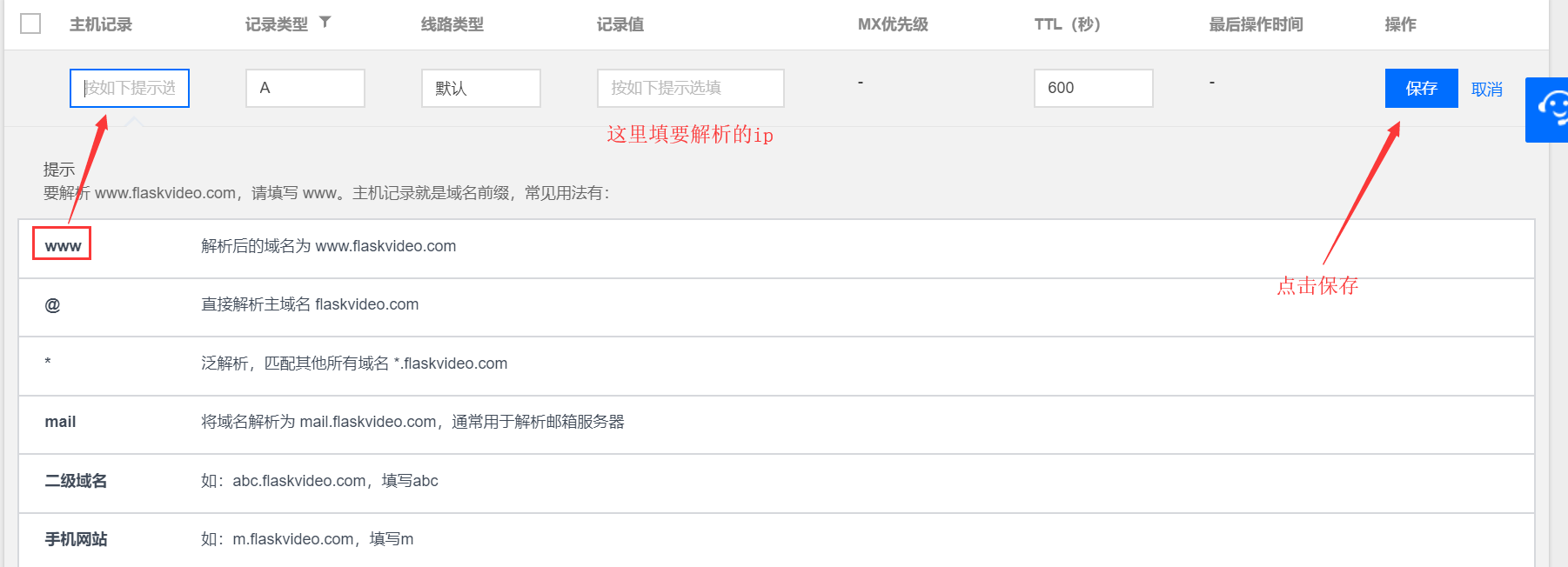This screenshot has width=1568, height=567.
Task: Open the record type dropdown showing A
Action: [x=305, y=88]
